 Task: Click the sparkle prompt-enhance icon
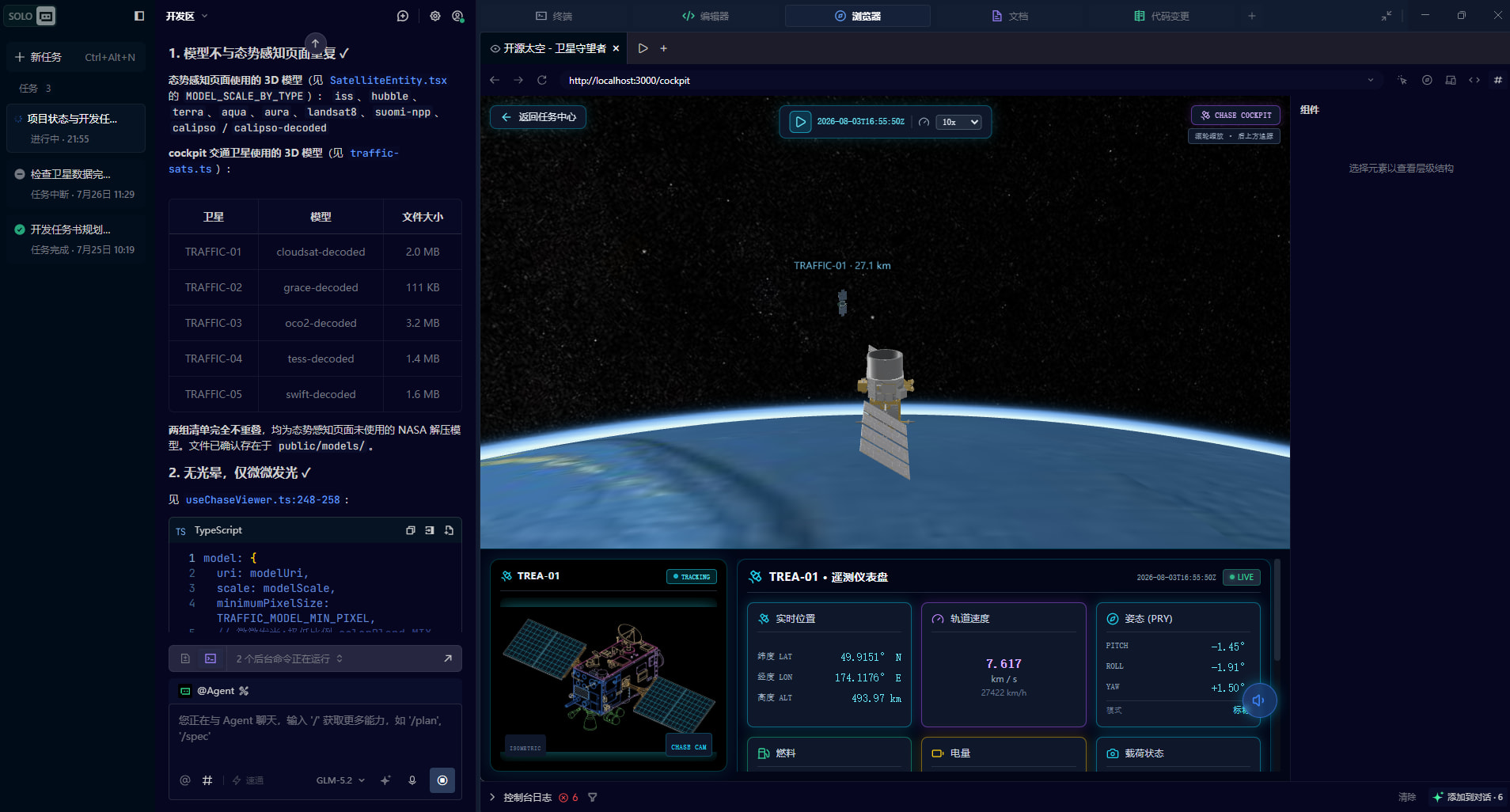pyautogui.click(x=385, y=780)
